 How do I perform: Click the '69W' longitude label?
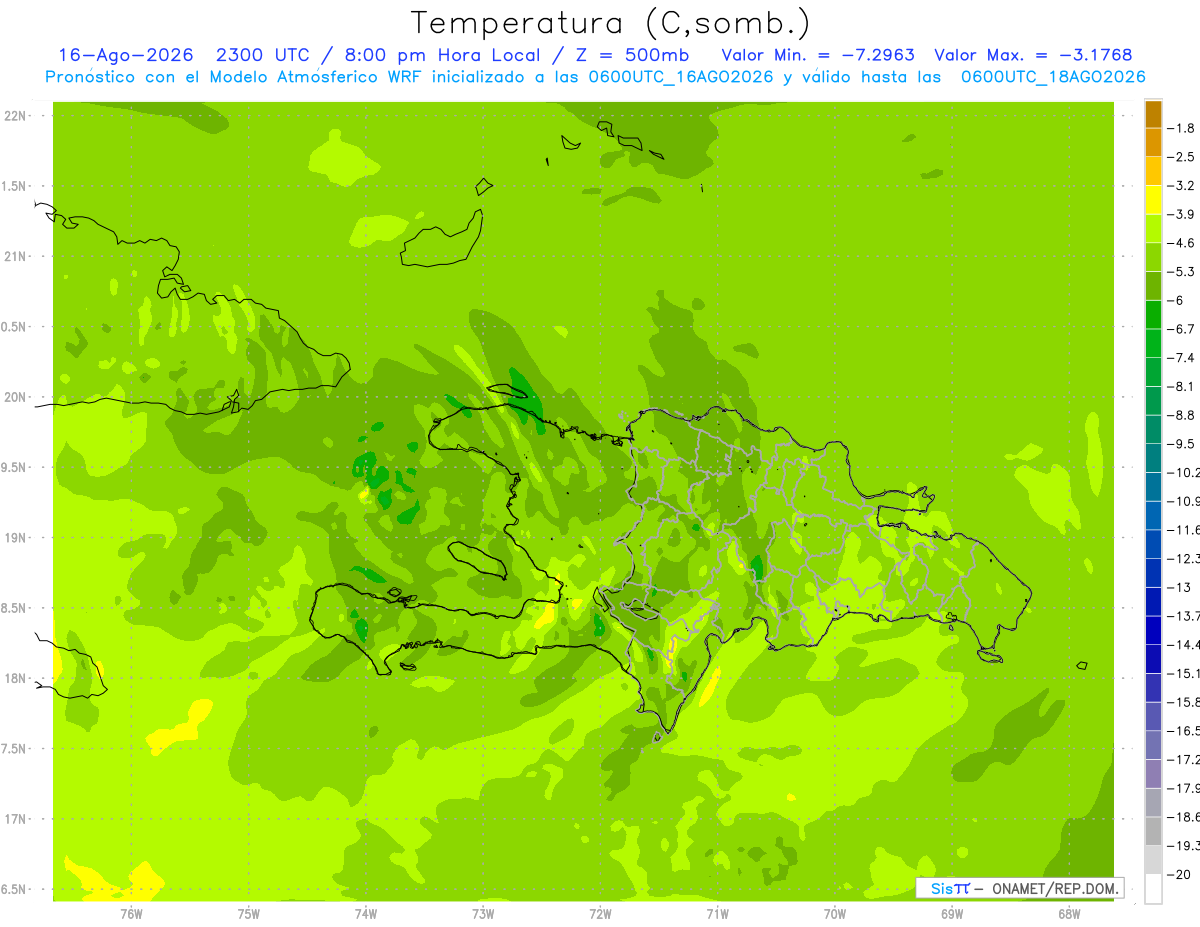(x=952, y=914)
